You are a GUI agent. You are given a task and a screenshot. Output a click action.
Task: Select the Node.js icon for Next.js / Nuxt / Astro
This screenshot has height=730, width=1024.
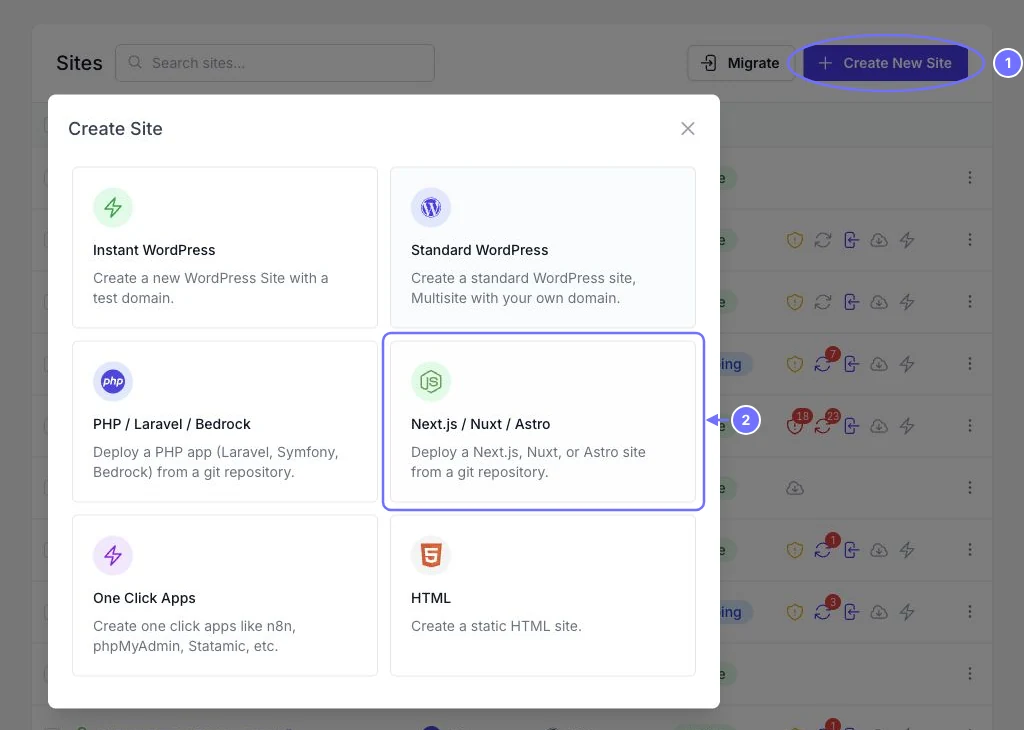(431, 381)
